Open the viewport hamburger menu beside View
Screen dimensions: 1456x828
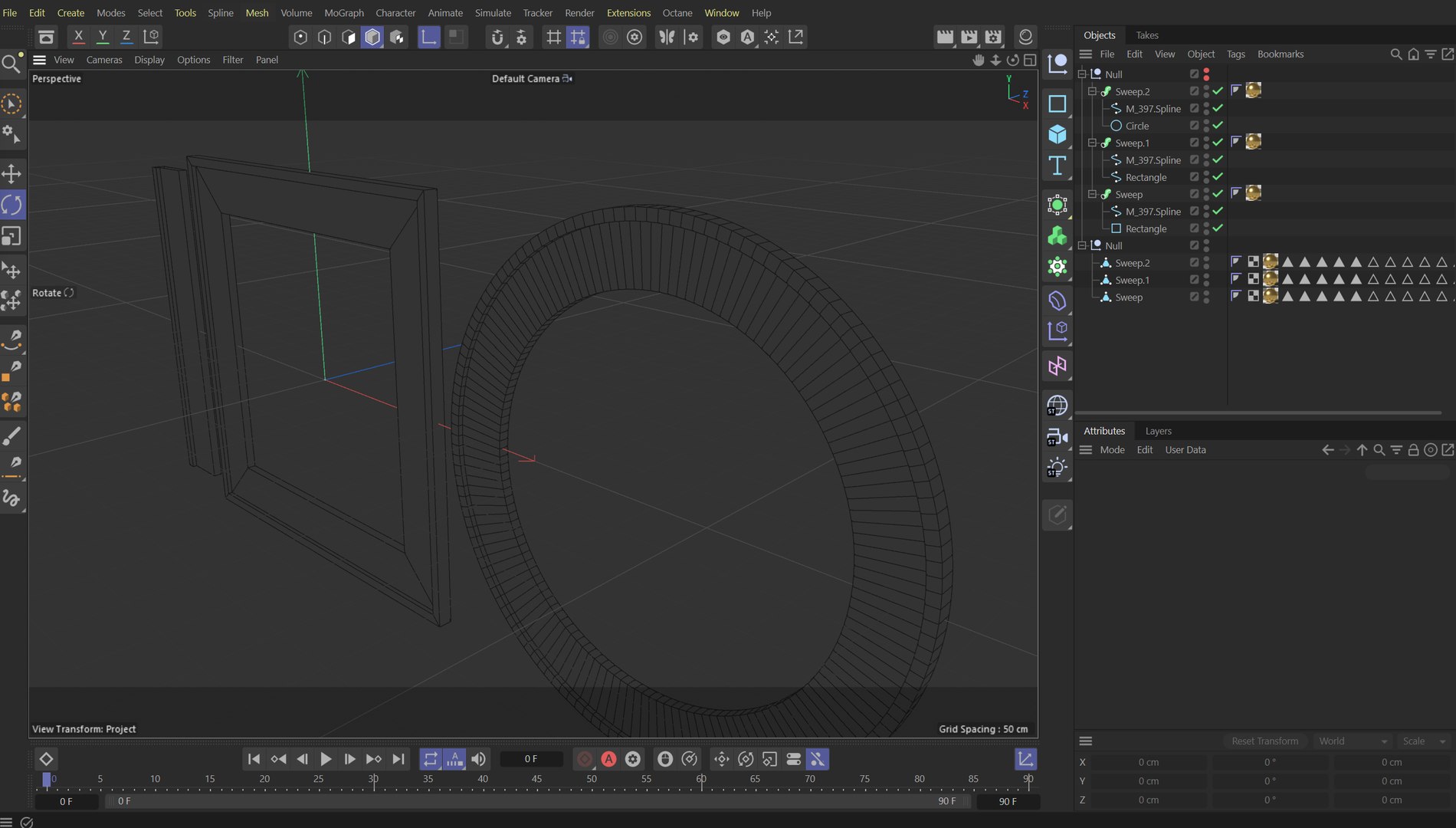(x=40, y=60)
